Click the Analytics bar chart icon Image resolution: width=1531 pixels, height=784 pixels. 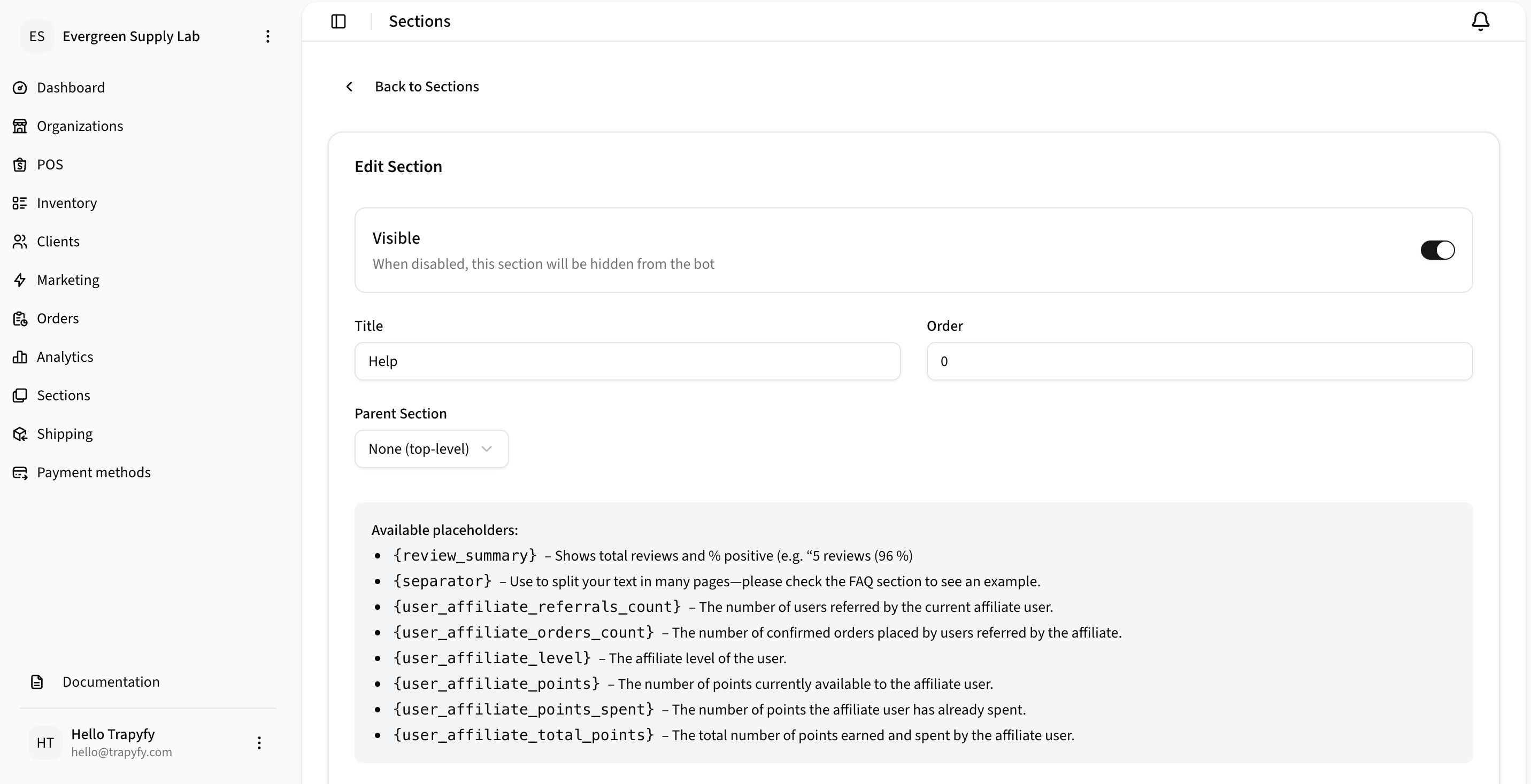coord(20,357)
